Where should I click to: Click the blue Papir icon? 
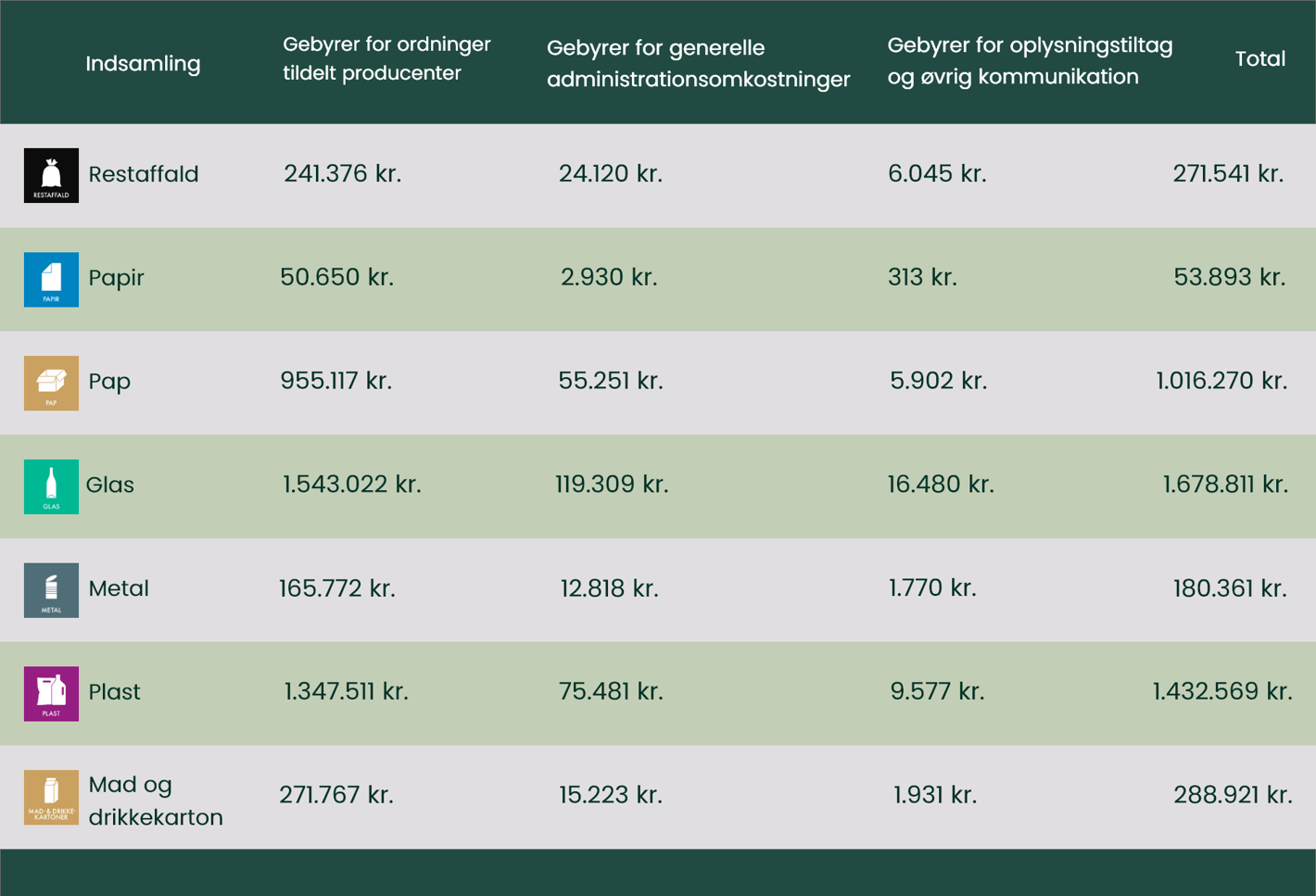pos(51,279)
